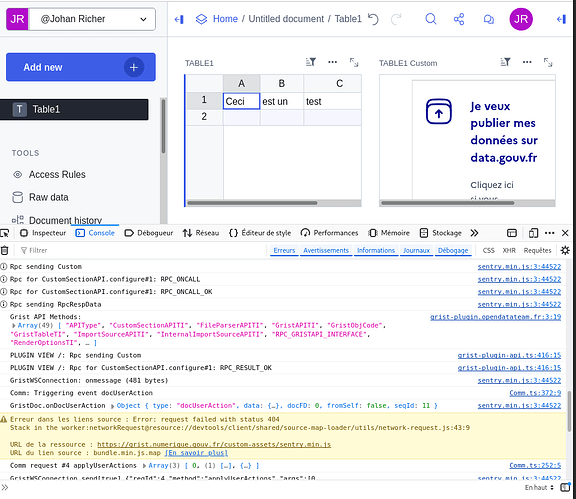Open the search magnifier icon
The width and height of the screenshot is (576, 499).
(431, 19)
